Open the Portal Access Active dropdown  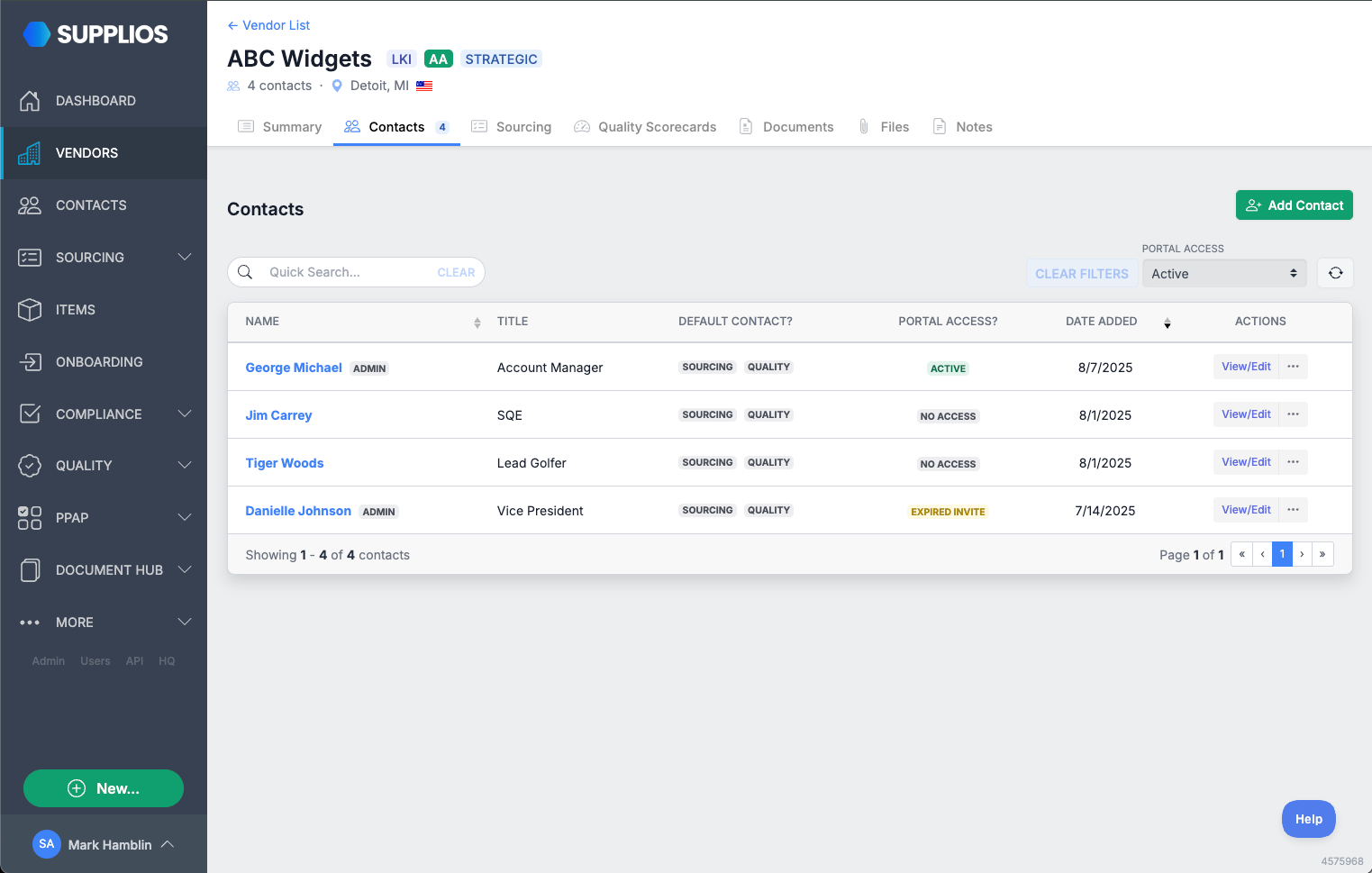[x=1224, y=274]
